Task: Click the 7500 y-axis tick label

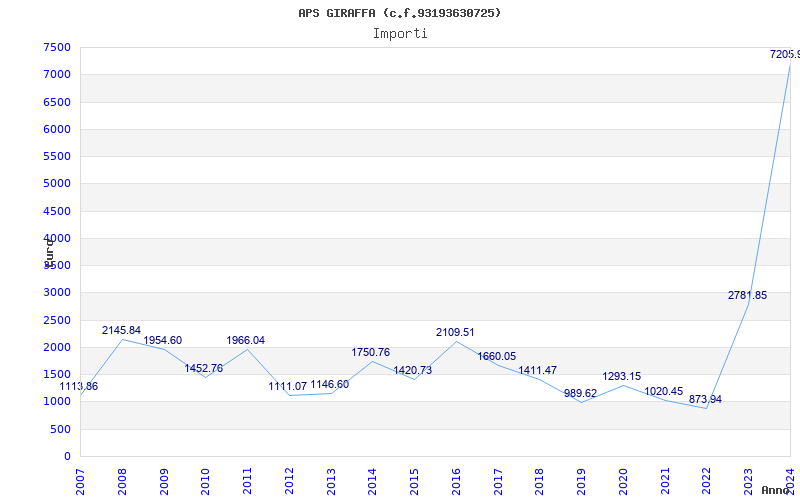Action: pyautogui.click(x=56, y=47)
